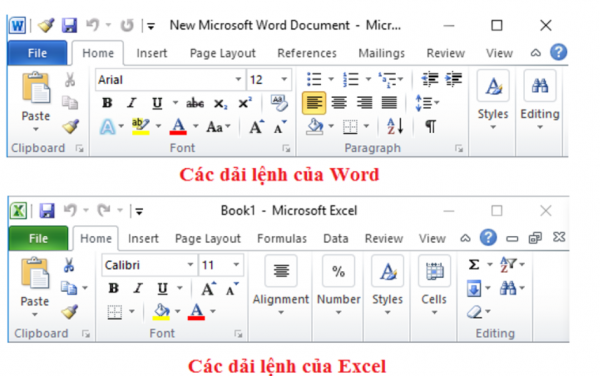Click Clear eraser icon in Excel Editing group
Screen dimensions: 600x376
click(475, 312)
